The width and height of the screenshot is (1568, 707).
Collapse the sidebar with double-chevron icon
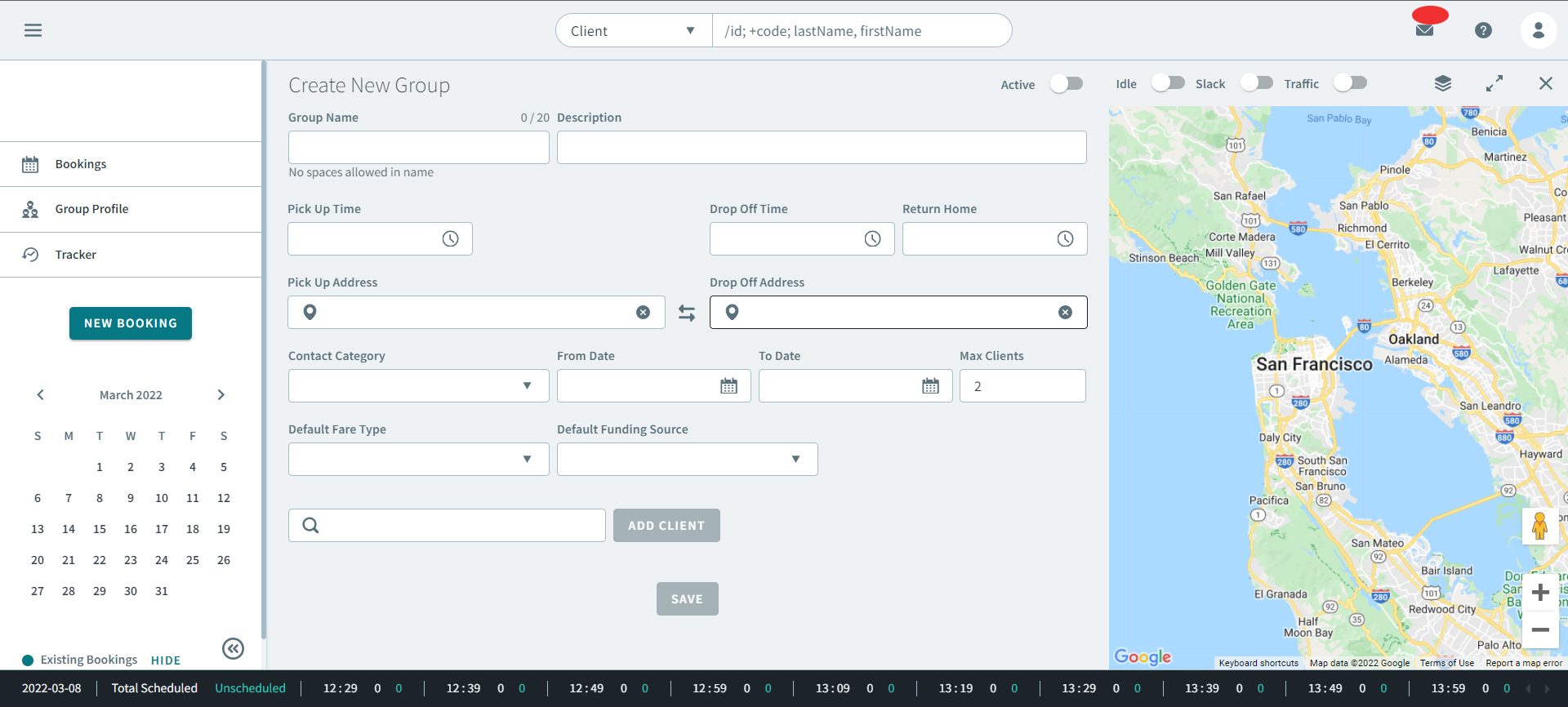click(x=233, y=648)
